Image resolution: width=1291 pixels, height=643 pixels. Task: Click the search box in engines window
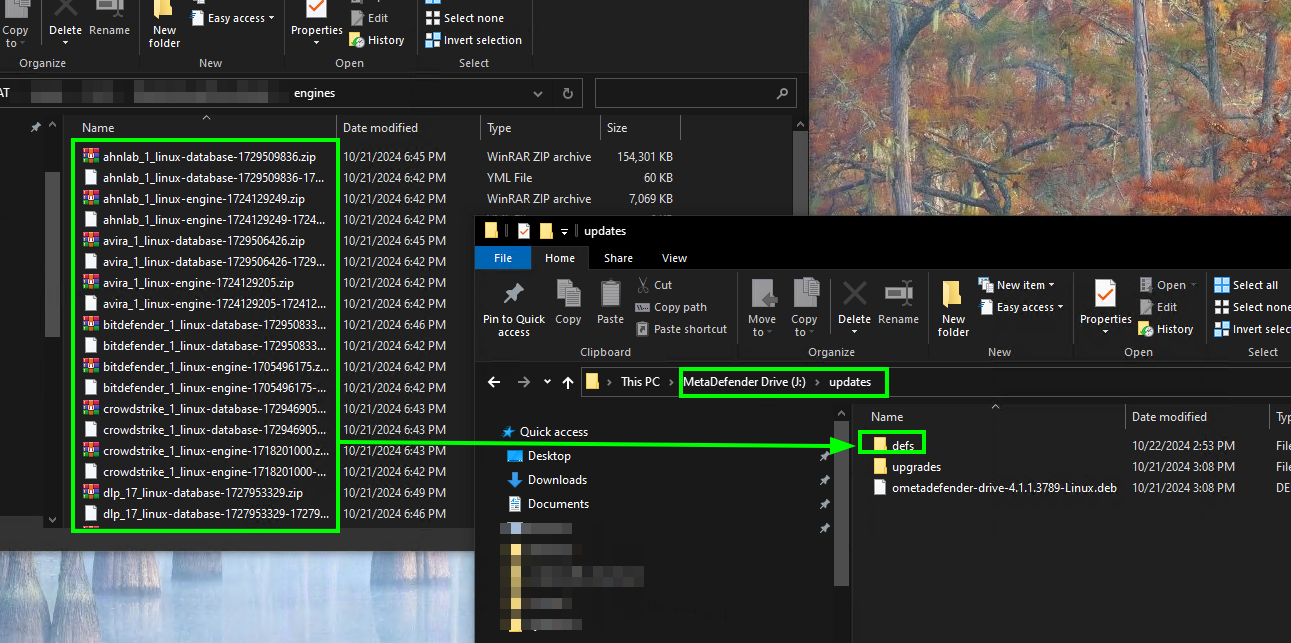pos(696,94)
